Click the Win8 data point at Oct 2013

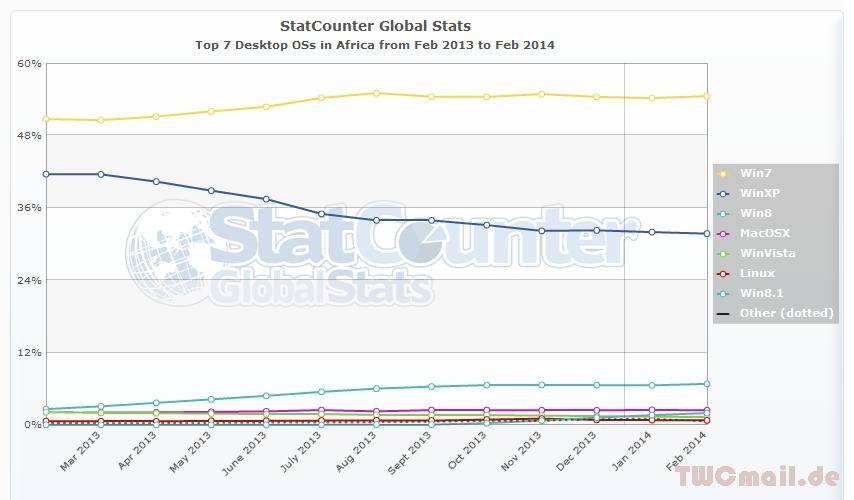pos(486,385)
